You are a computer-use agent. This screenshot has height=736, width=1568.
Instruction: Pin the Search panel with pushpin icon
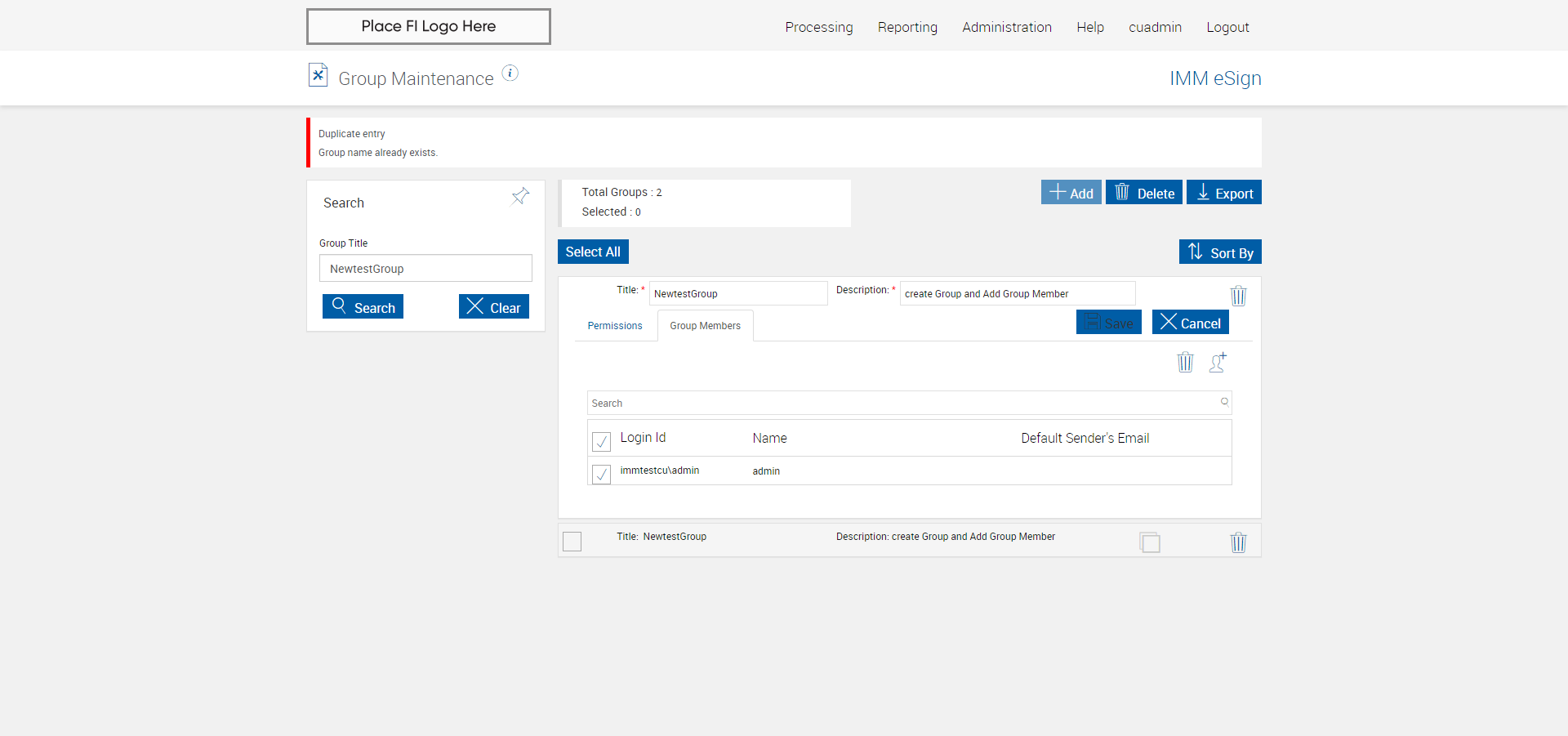pyautogui.click(x=520, y=196)
